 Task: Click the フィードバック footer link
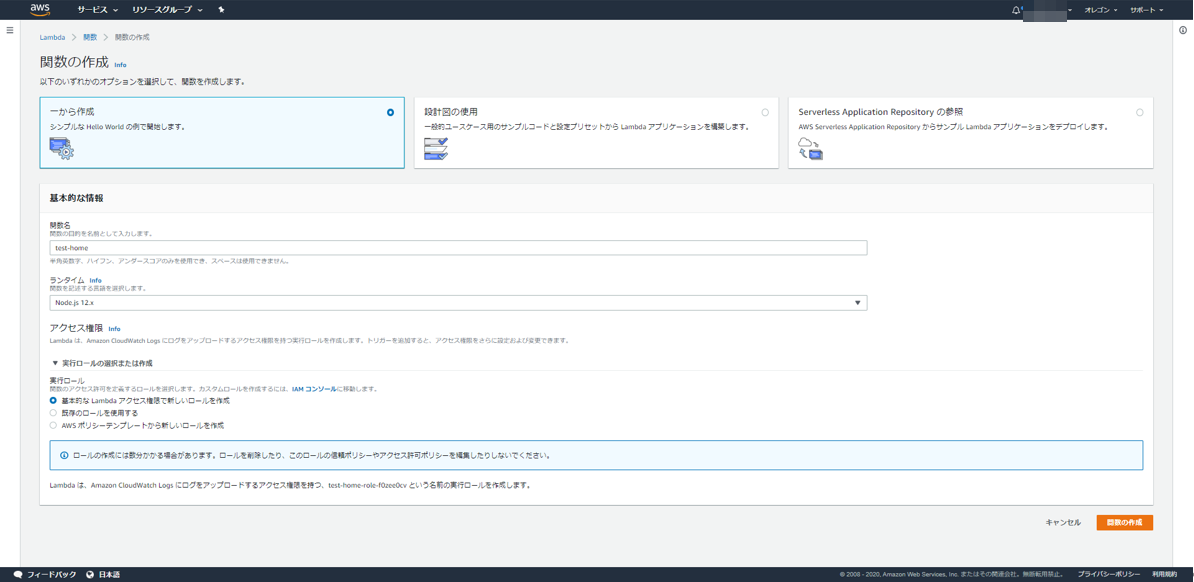pyautogui.click(x=52, y=574)
